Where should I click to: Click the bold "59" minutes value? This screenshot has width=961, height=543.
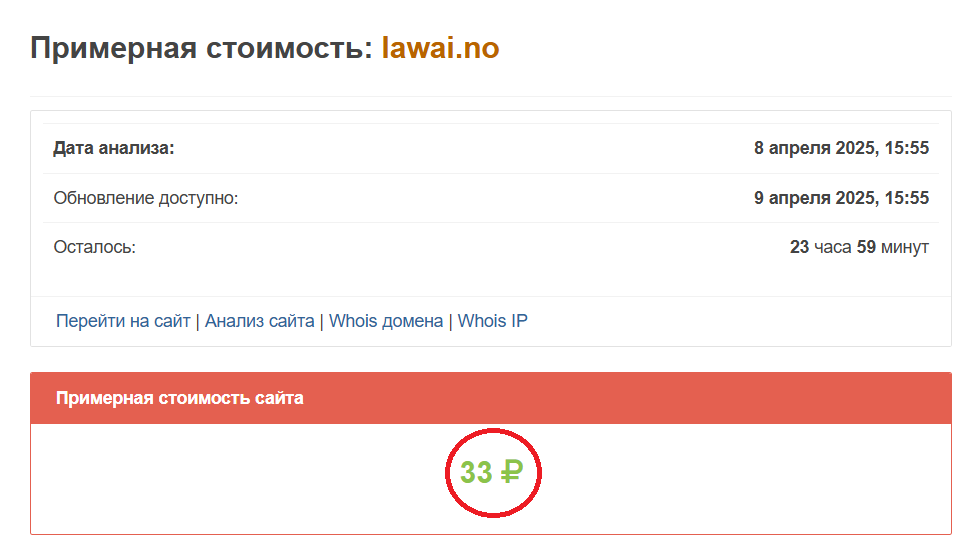866,246
